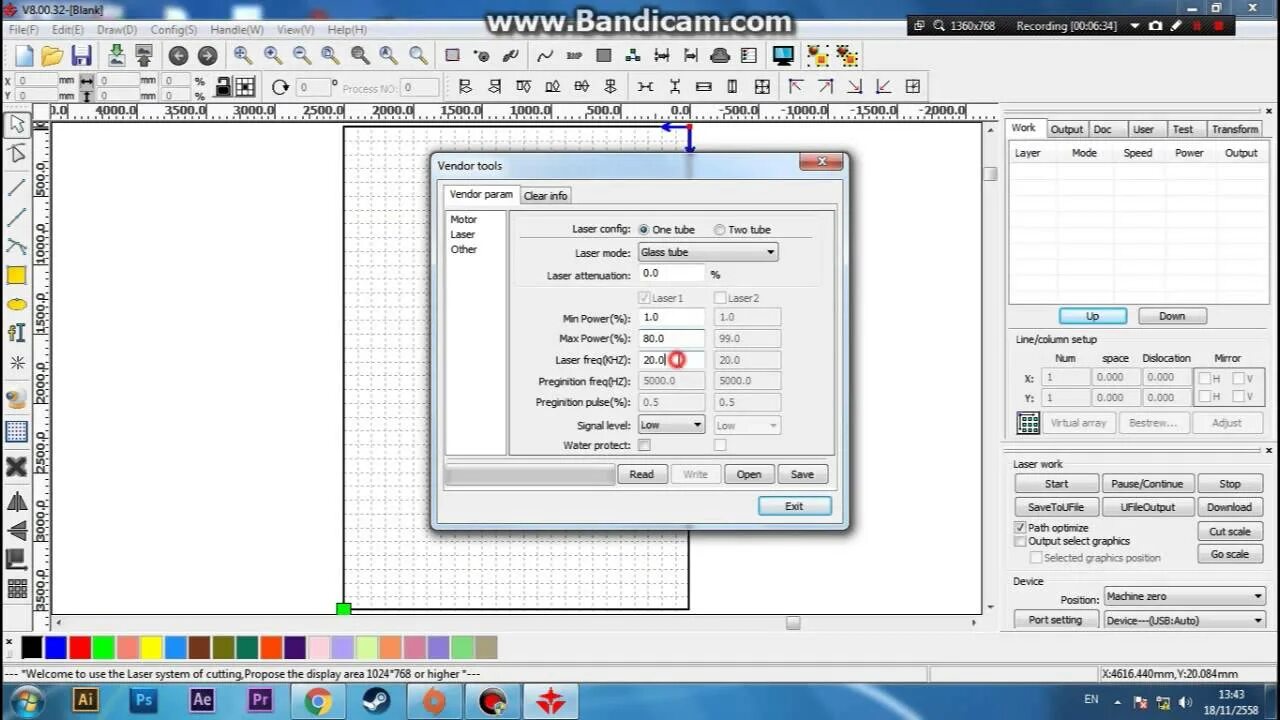Activate the Text tool in left toolbar
The image size is (1280, 720).
[x=15, y=333]
